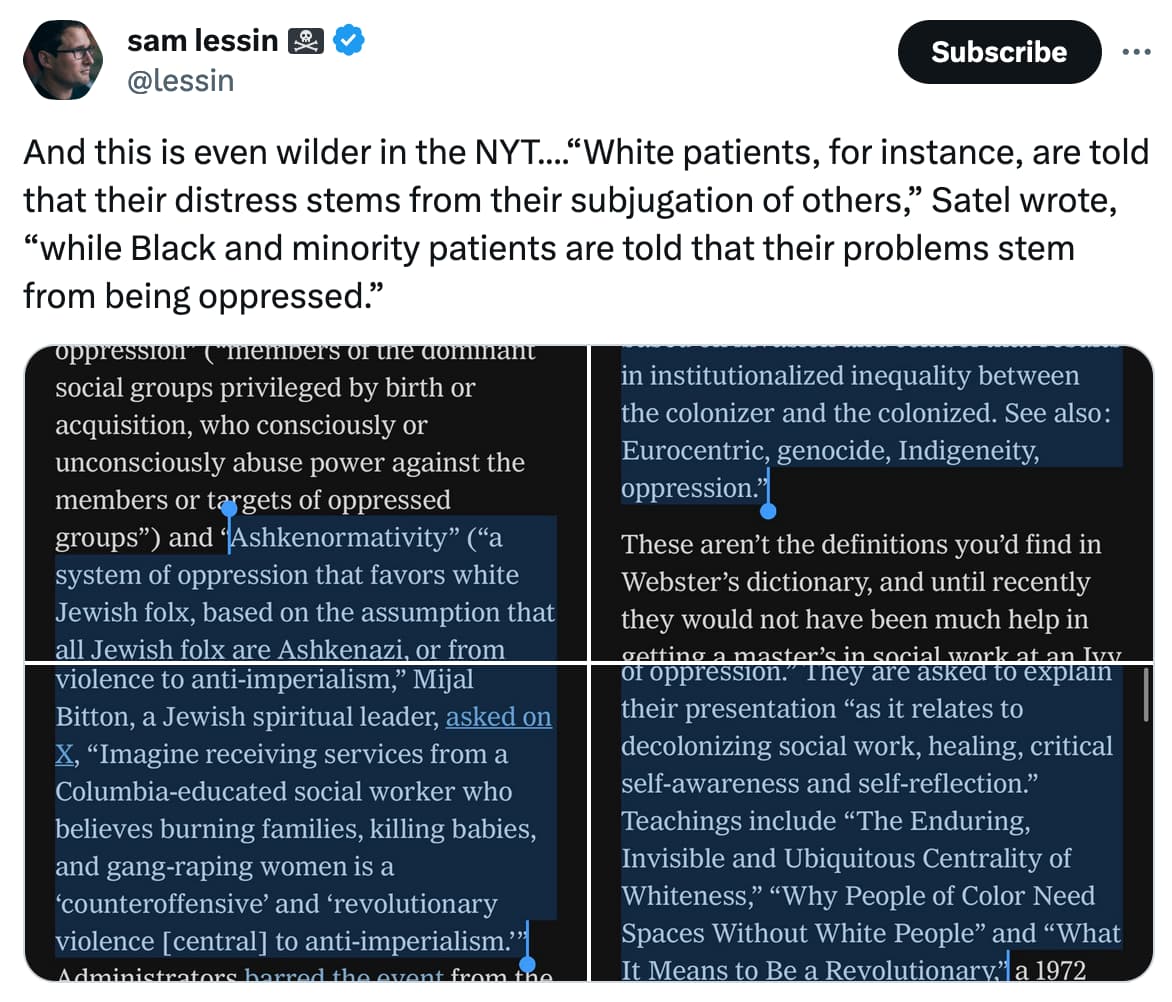
Task: Open the bottom-left Mijal Bitton screenshot
Action: coord(306,823)
